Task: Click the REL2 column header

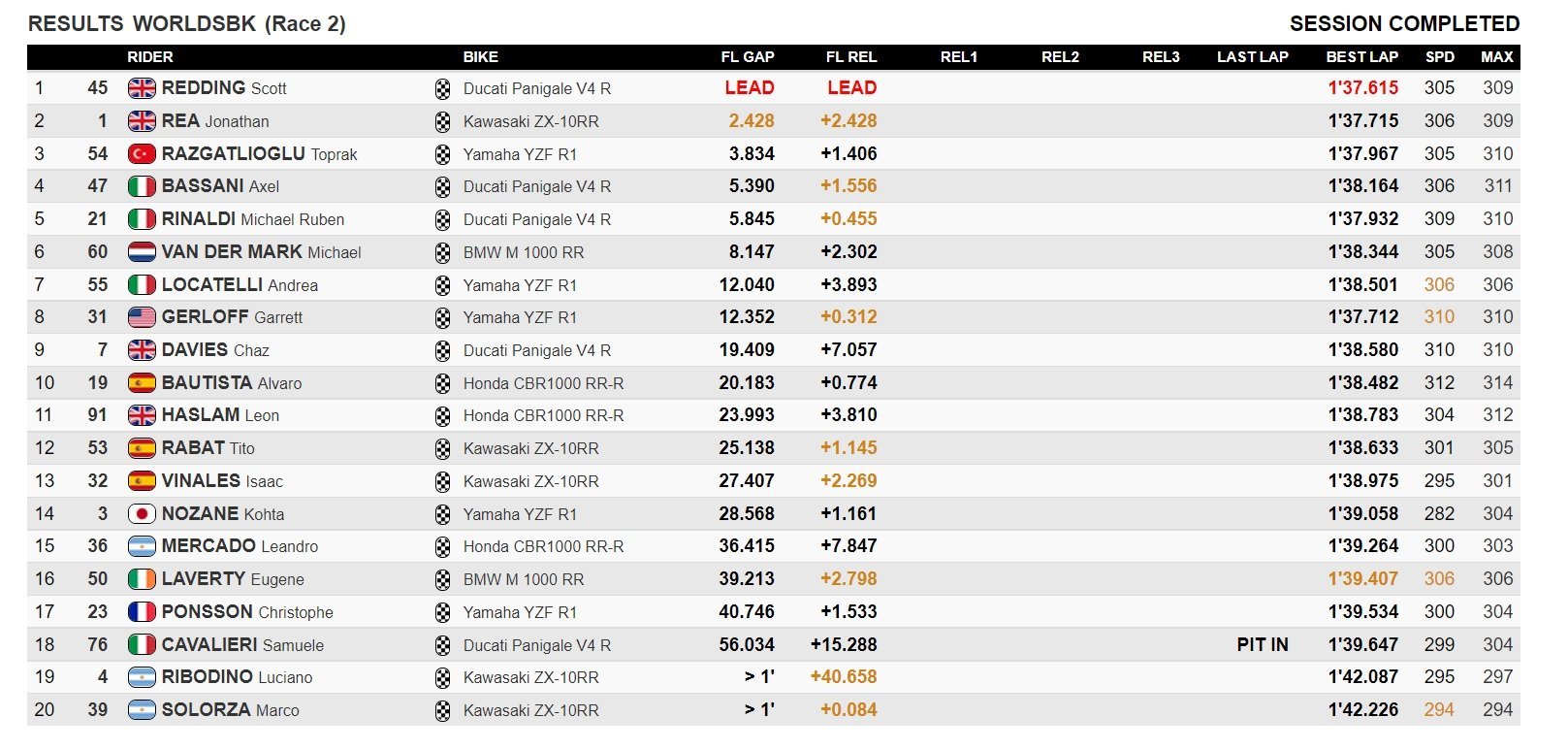Action: [x=1060, y=57]
